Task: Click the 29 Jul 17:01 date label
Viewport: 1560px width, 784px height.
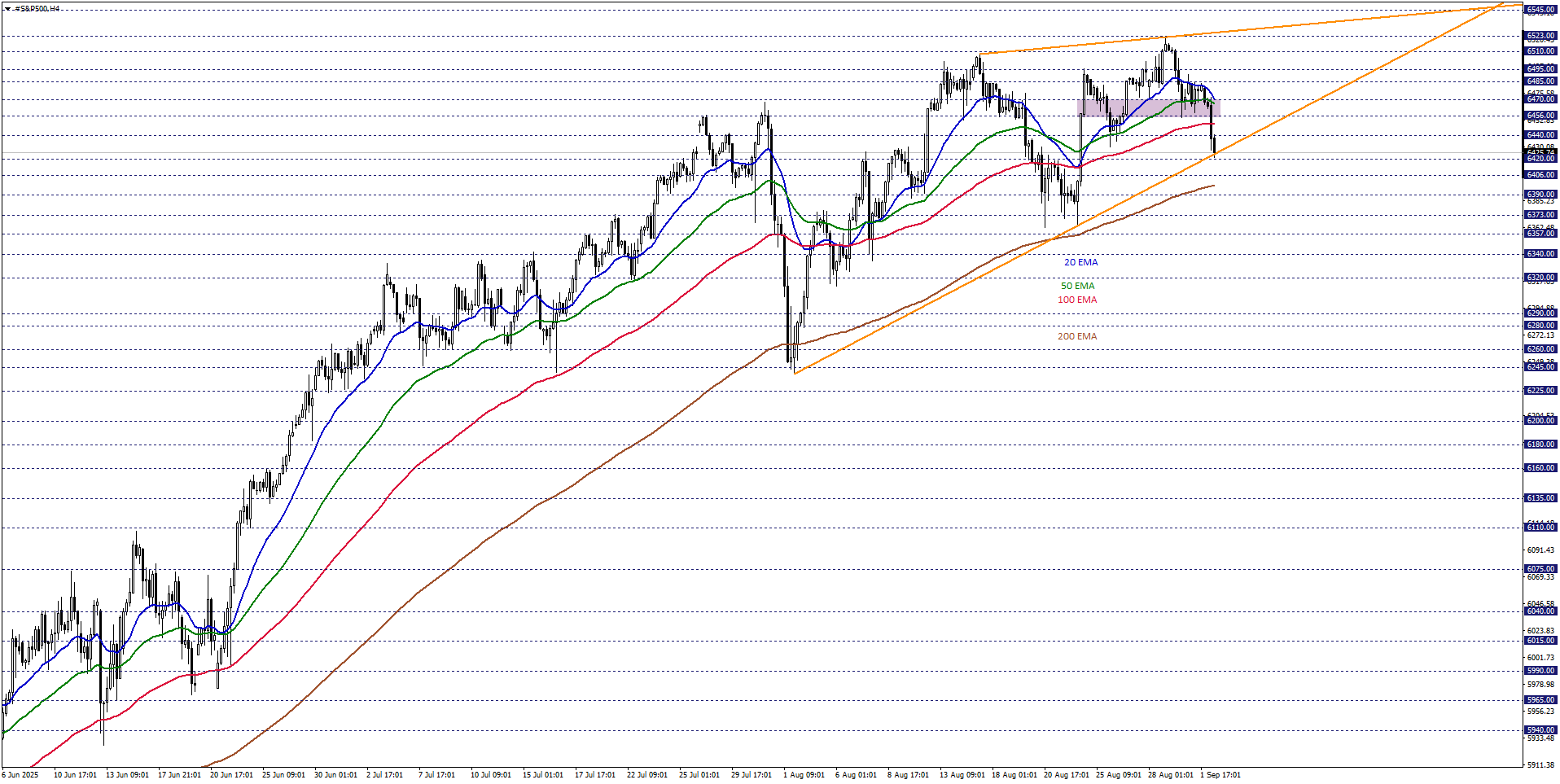Action: [752, 775]
